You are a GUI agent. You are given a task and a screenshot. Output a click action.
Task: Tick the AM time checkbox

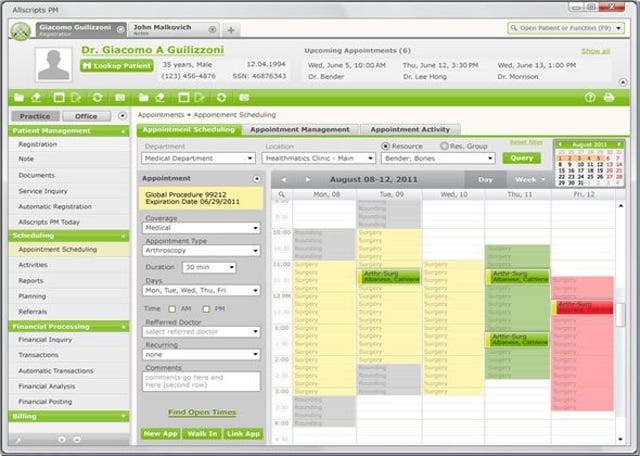(x=172, y=309)
